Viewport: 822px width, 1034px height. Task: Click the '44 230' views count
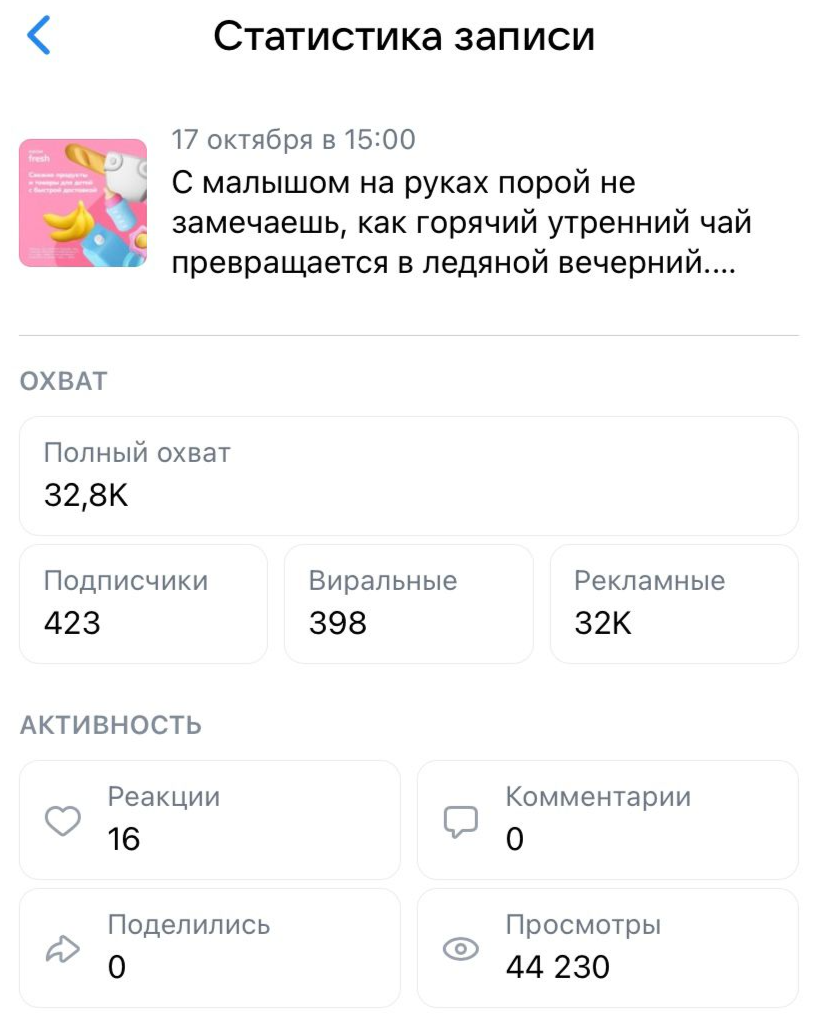pos(557,967)
